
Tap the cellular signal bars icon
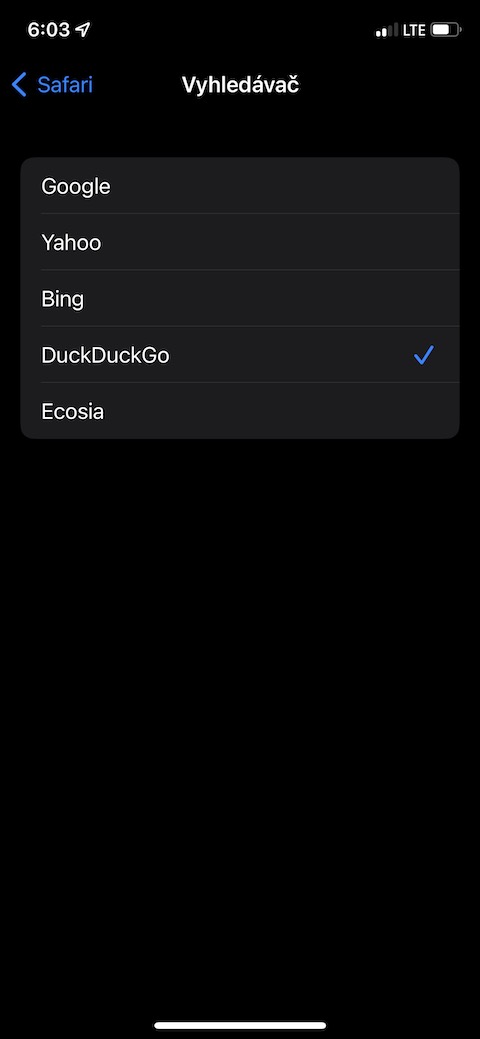click(387, 30)
